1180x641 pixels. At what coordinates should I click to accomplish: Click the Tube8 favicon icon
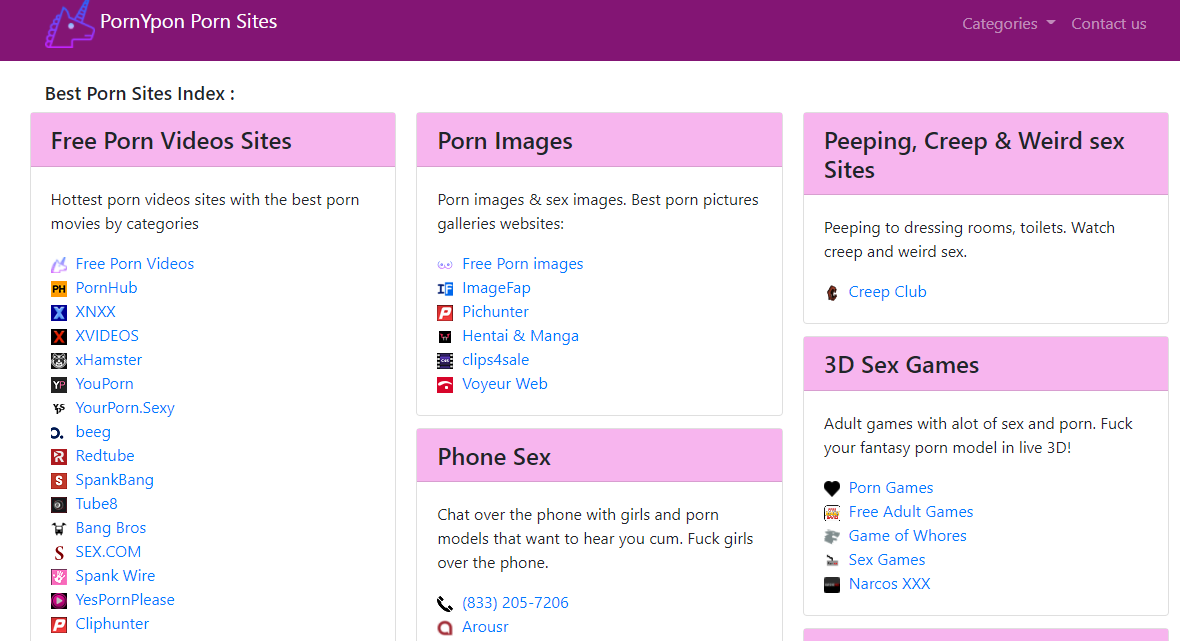pos(59,504)
